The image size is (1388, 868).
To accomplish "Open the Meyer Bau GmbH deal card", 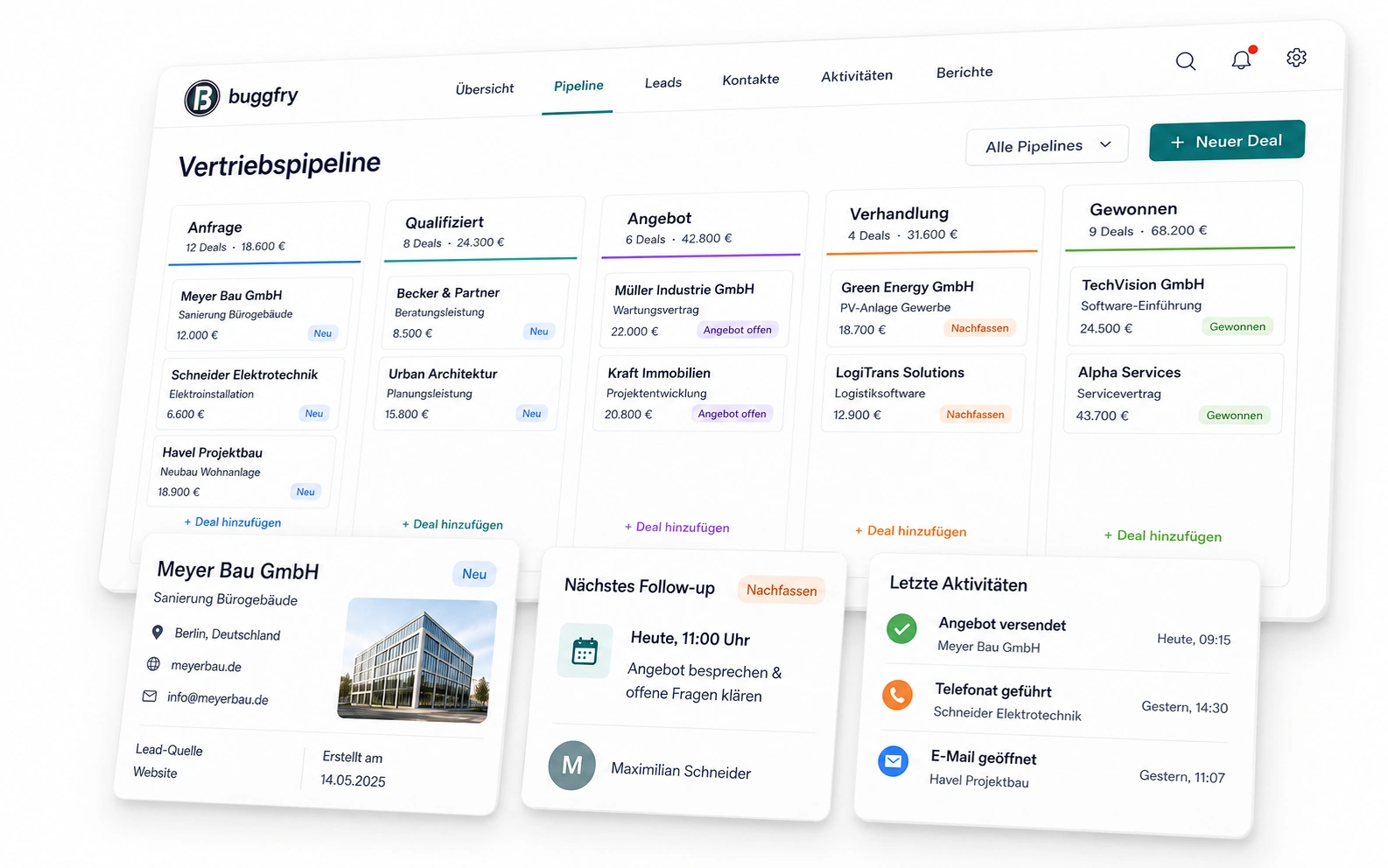I will point(259,314).
